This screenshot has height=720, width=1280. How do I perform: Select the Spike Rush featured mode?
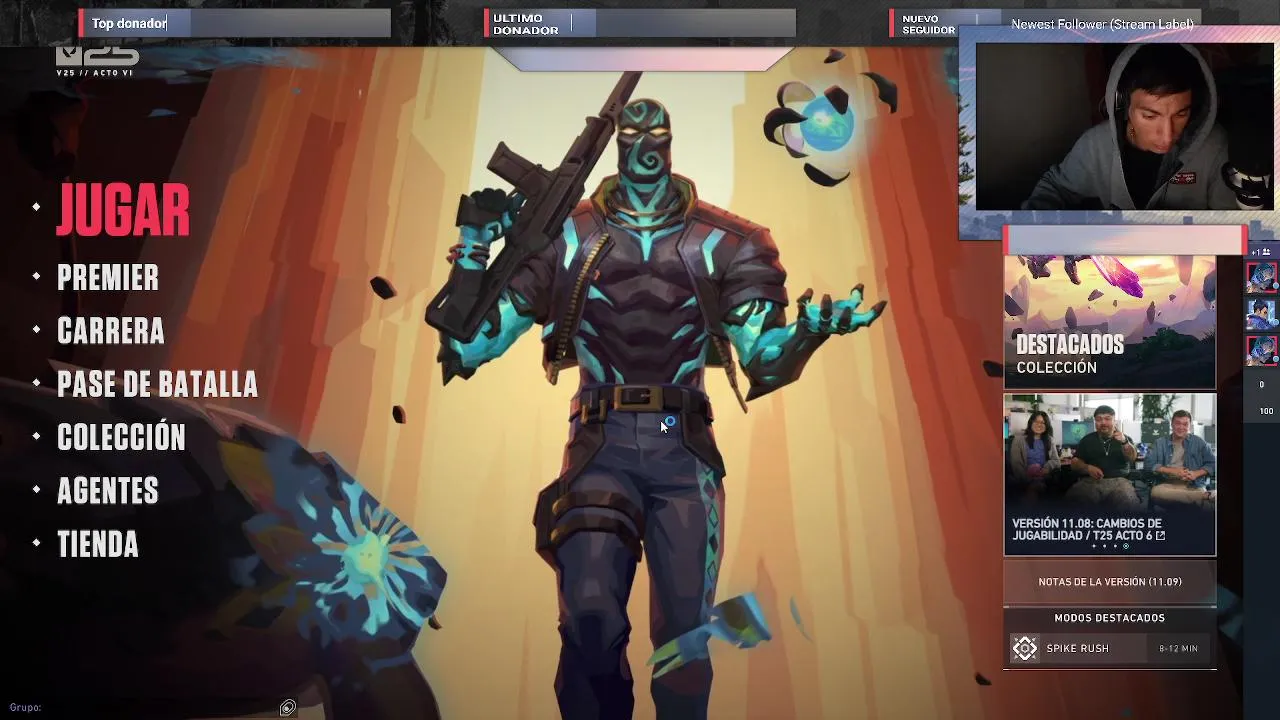pyautogui.click(x=1110, y=648)
